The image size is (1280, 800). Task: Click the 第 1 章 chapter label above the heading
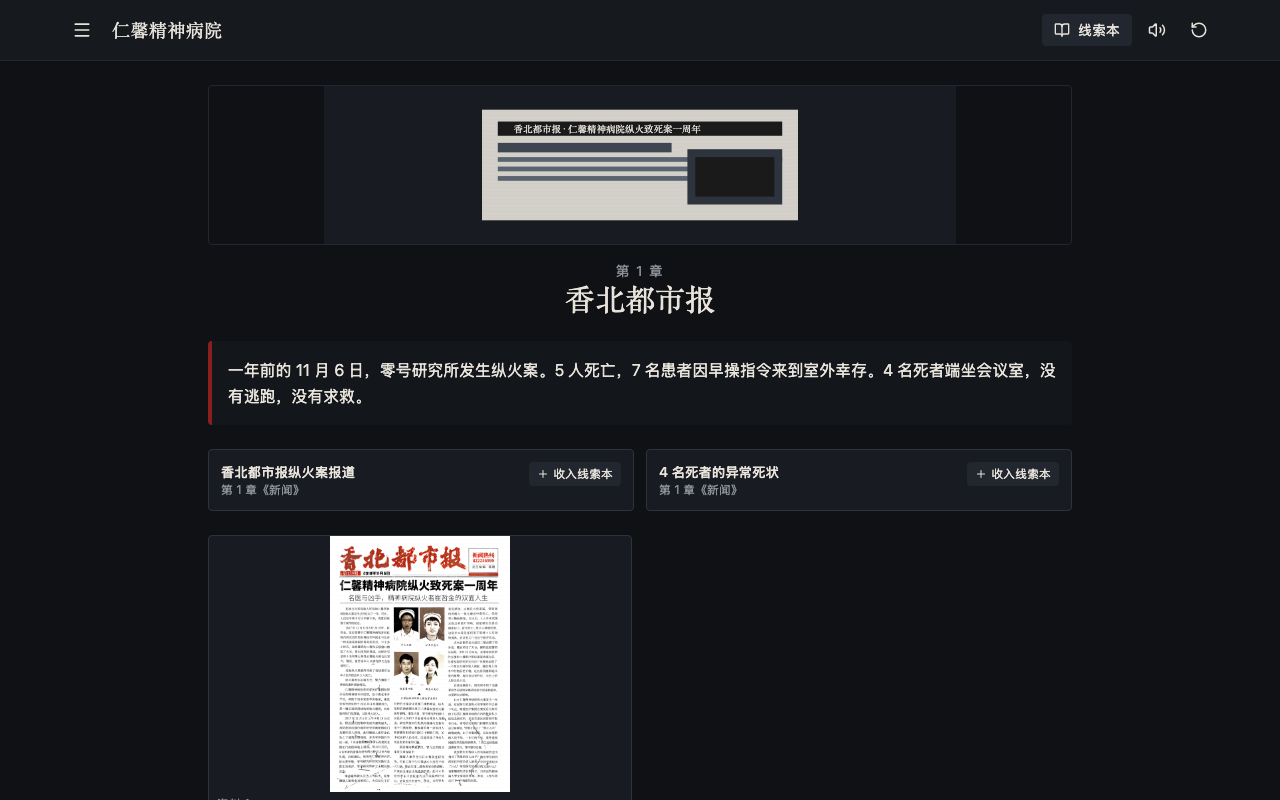tap(640, 271)
